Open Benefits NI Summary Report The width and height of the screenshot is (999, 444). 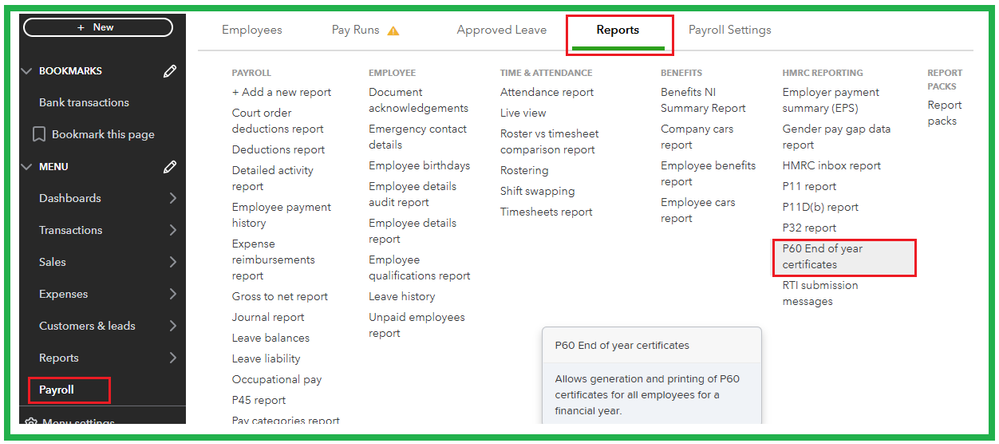tap(703, 101)
